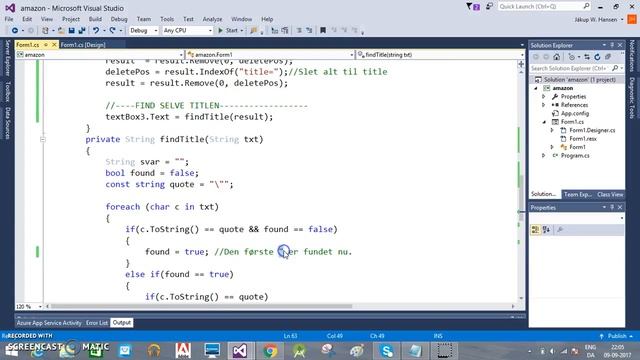Open Azure App Service Activity tab
640x360 pixels.
point(49,323)
